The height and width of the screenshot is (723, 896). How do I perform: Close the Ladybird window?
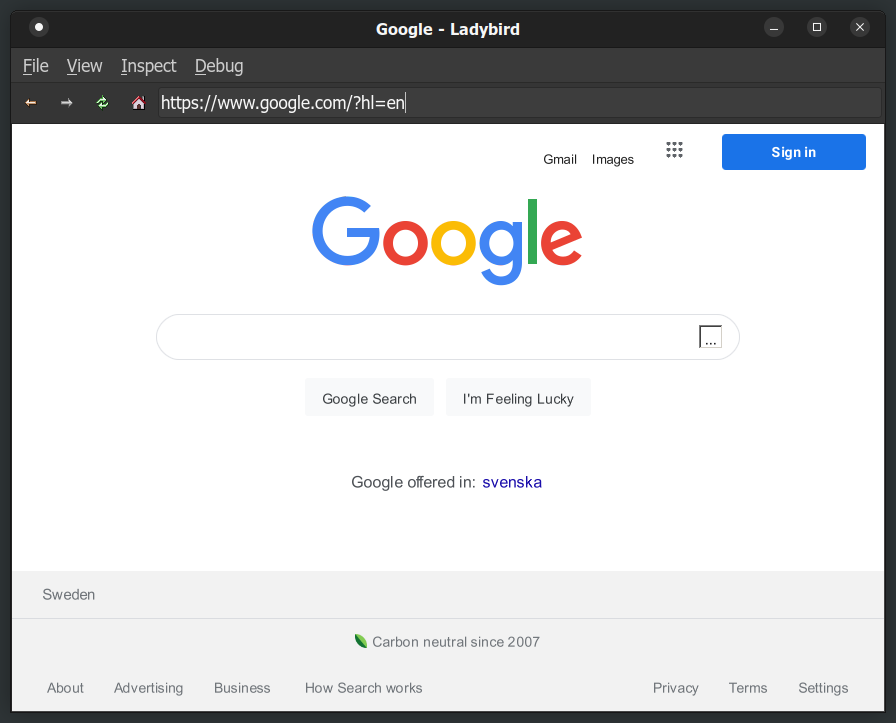coord(859,27)
